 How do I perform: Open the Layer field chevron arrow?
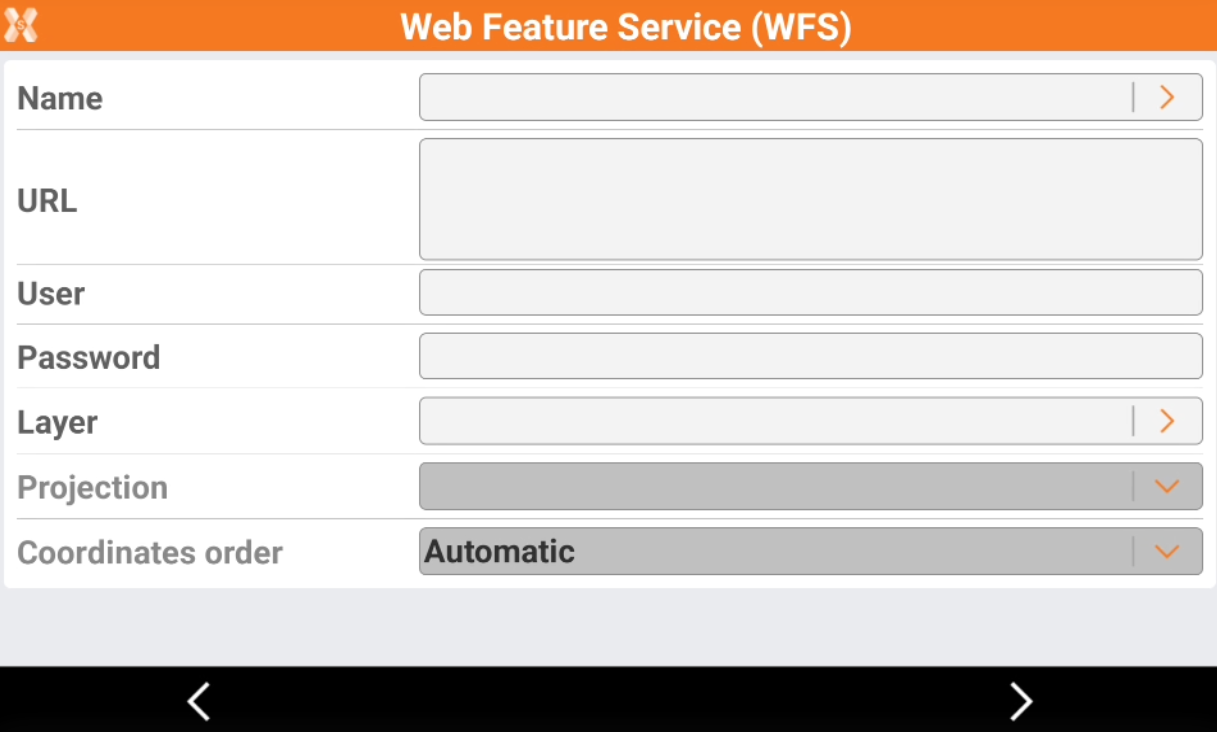click(x=1167, y=421)
